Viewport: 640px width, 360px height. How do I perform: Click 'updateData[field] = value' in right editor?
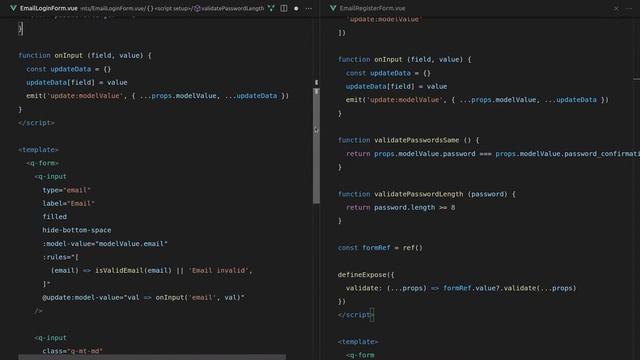point(396,87)
